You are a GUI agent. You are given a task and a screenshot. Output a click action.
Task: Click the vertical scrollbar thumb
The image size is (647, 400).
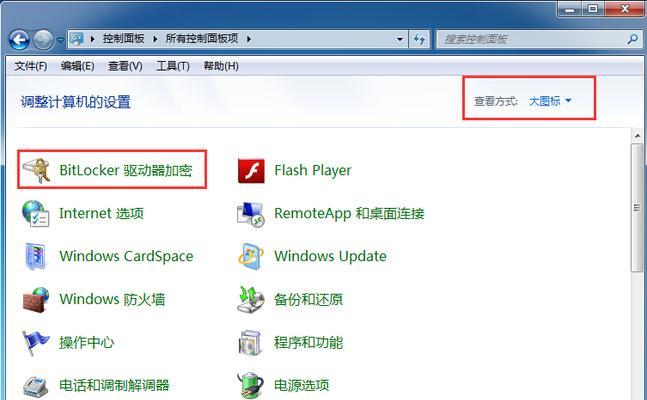[x=637, y=208]
